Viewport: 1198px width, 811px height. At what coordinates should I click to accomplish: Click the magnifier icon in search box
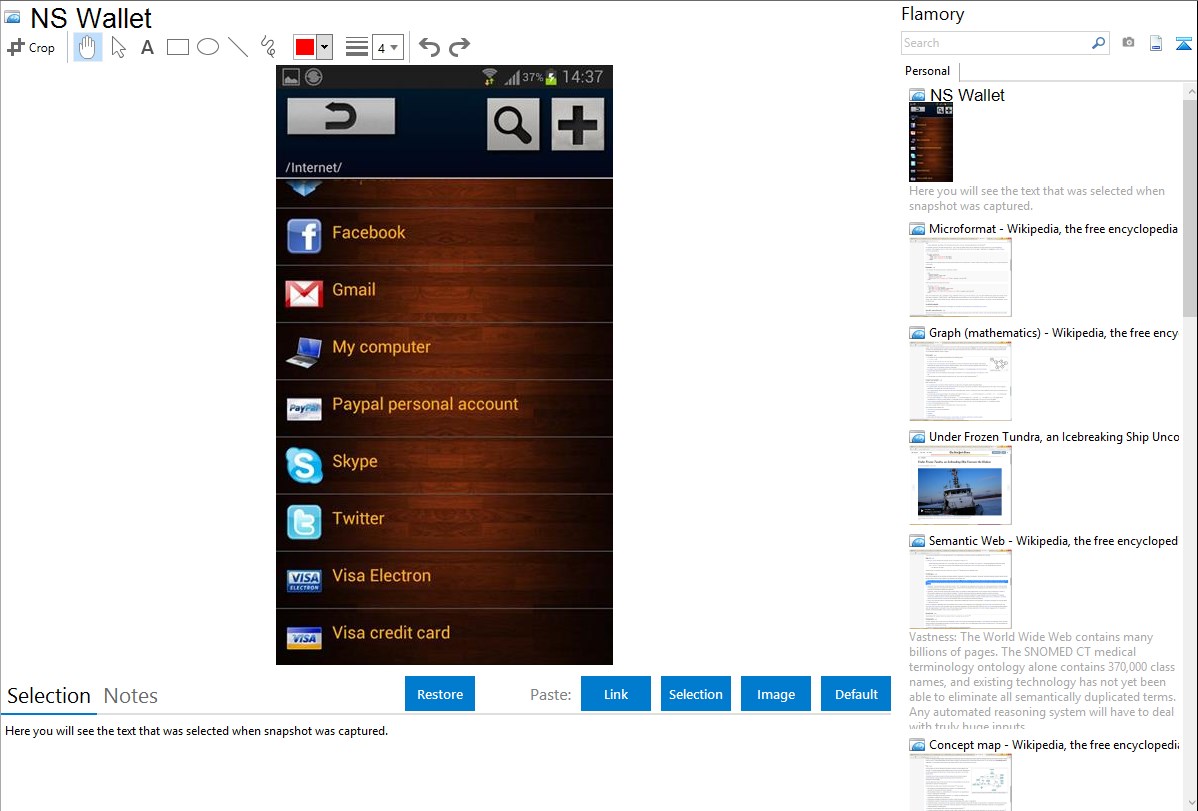point(1099,43)
